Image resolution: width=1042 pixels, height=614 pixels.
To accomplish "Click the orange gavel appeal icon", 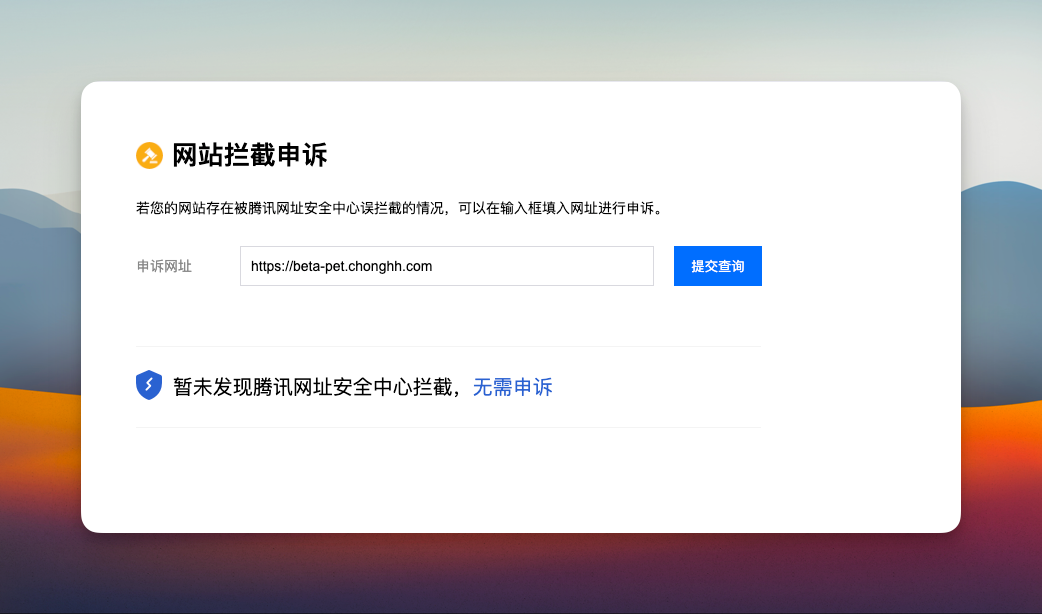I will pyautogui.click(x=150, y=155).
